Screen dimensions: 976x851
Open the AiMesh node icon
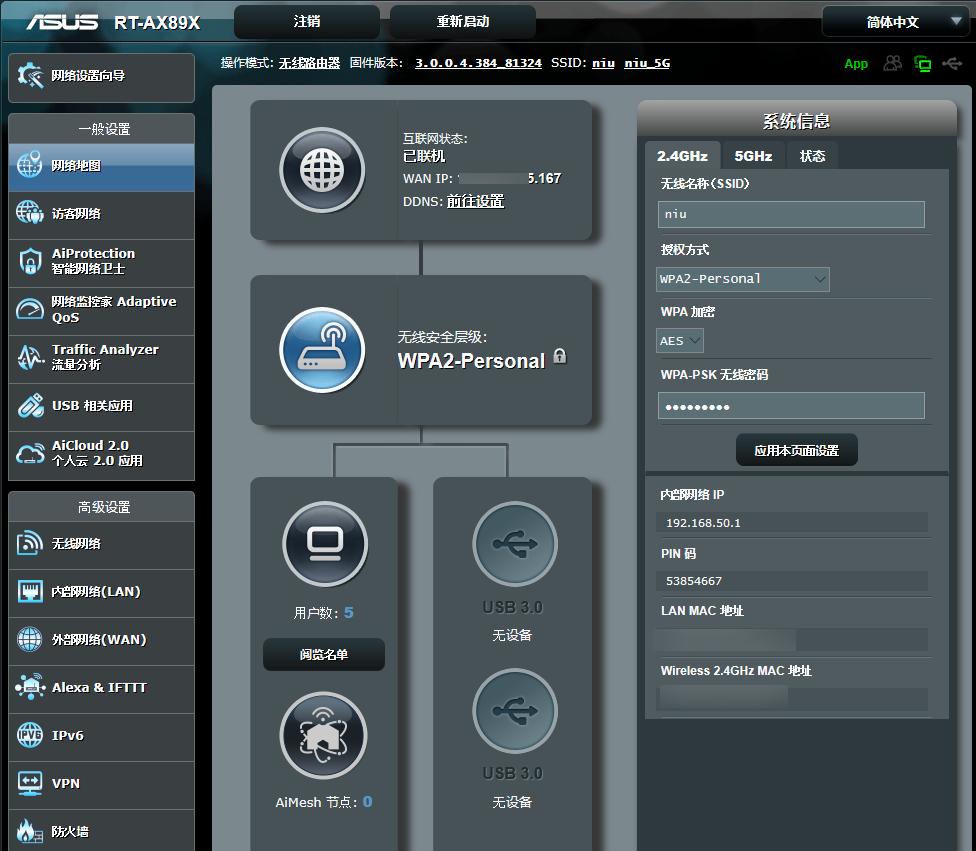[x=323, y=735]
